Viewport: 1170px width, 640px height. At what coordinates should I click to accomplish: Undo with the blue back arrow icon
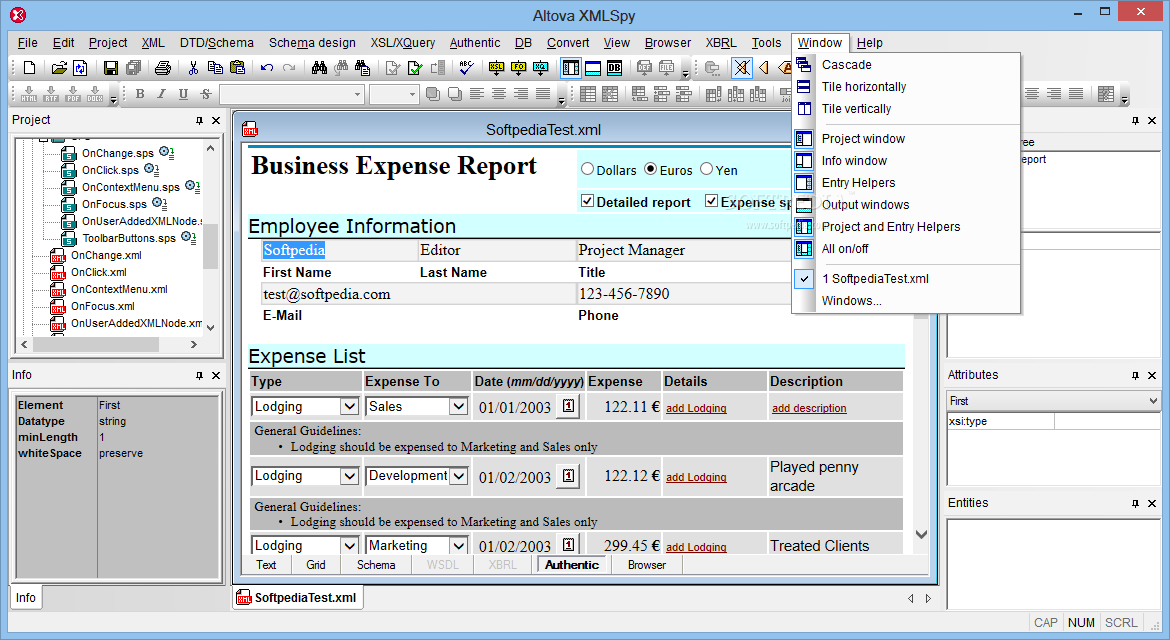pos(266,68)
